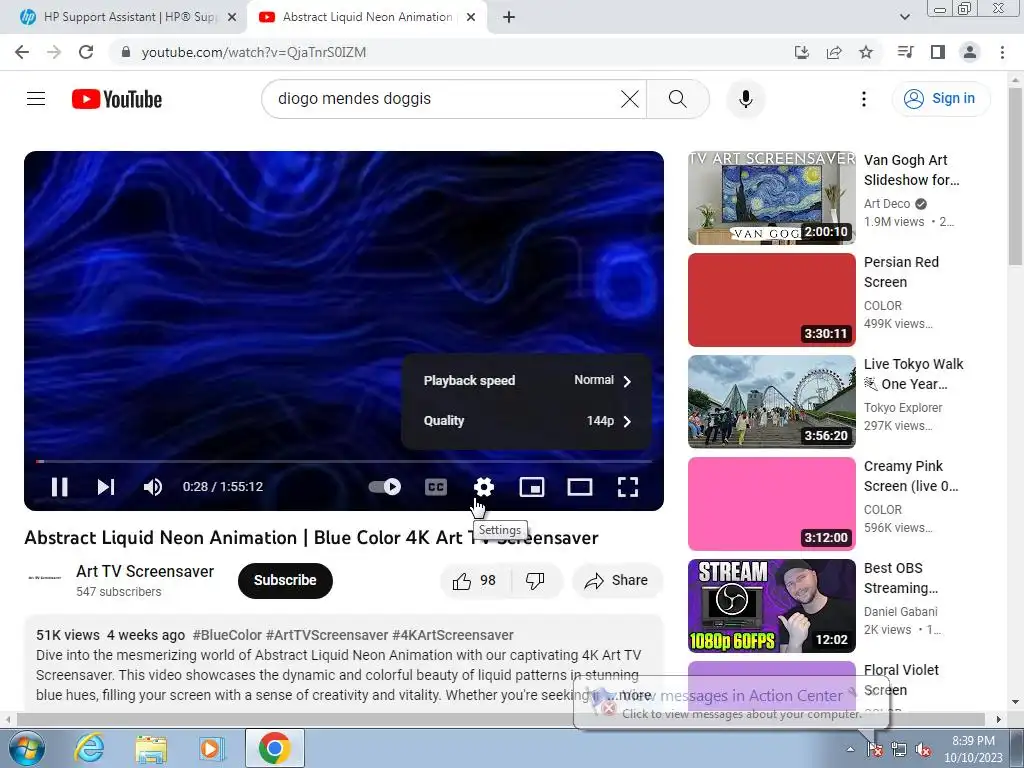1024x768 pixels.
Task: Launch Internet Explorer from taskbar
Action: [x=89, y=748]
